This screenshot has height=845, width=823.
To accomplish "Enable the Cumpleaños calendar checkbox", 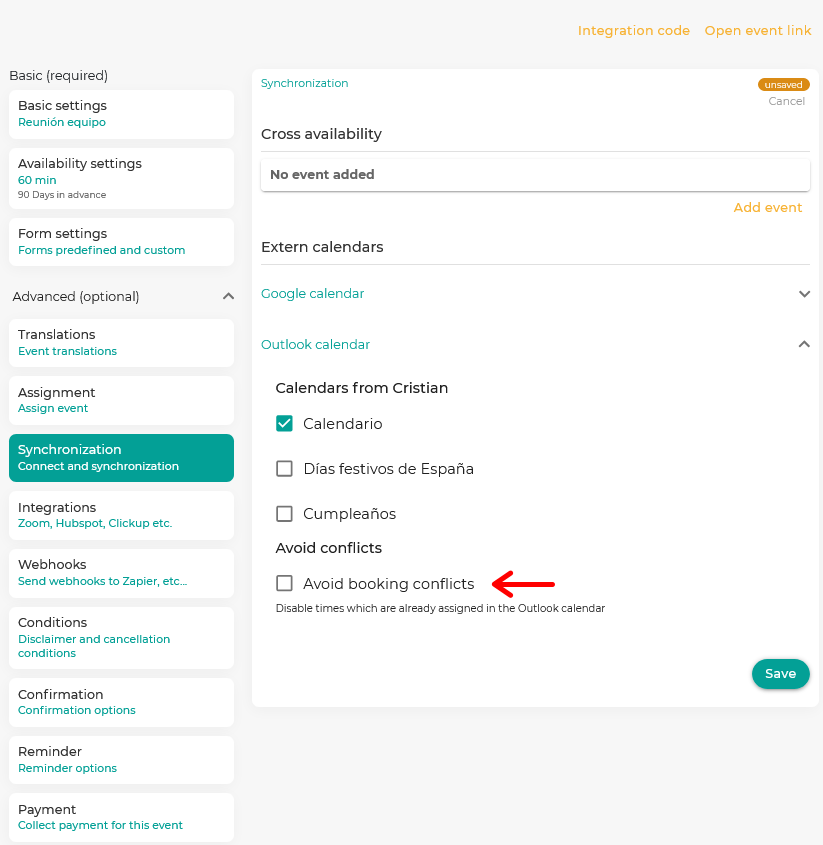I will [284, 514].
